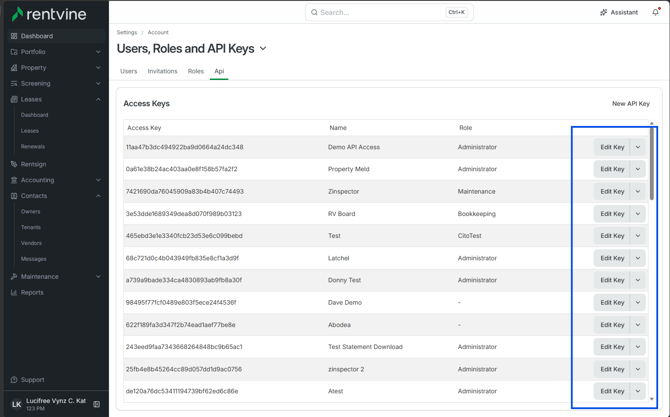Viewport: 670px width, 417px height.
Task: Expand the Portfolio menu chevron
Action: click(98, 52)
